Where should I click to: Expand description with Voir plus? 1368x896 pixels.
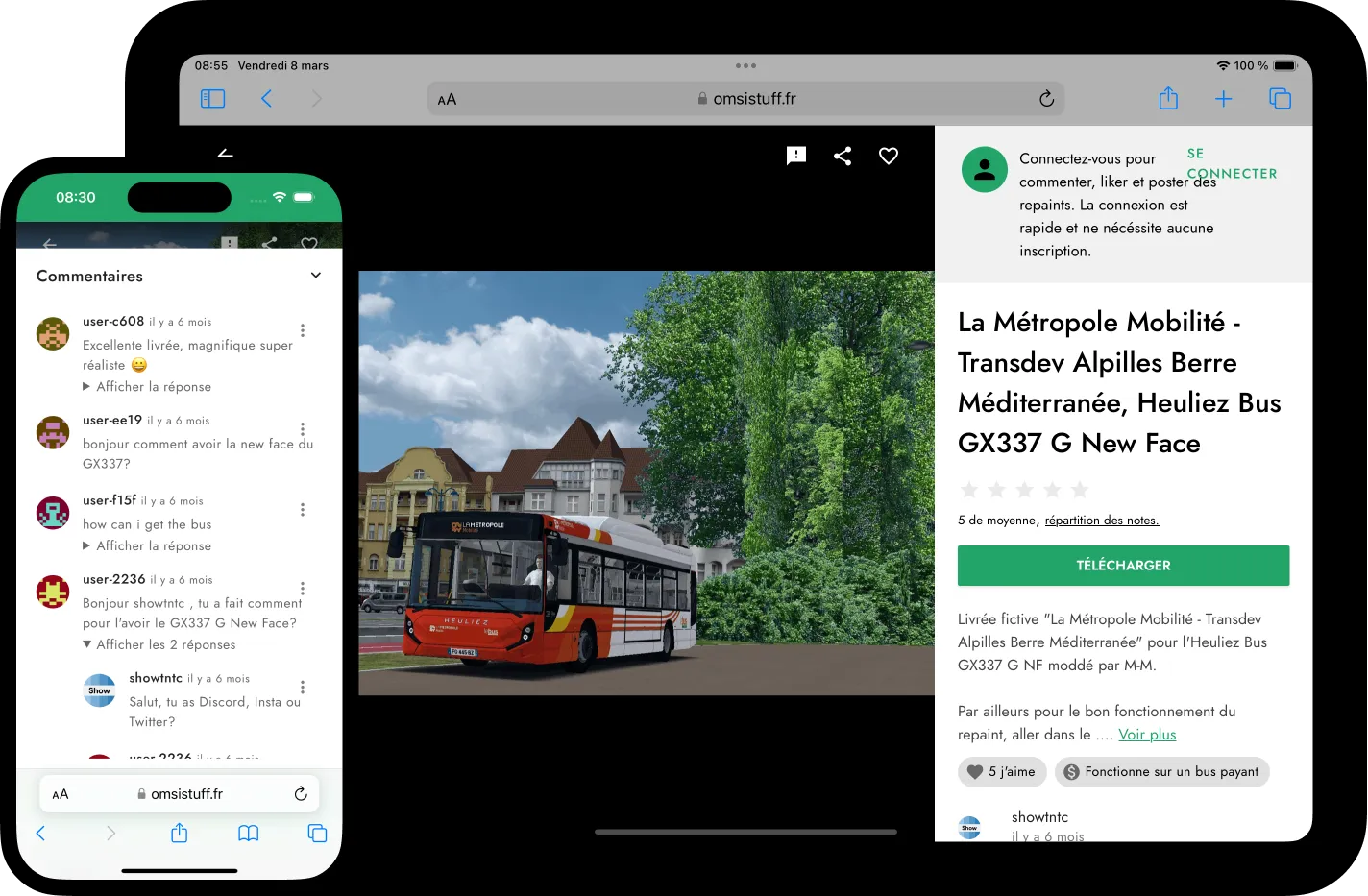[1147, 735]
